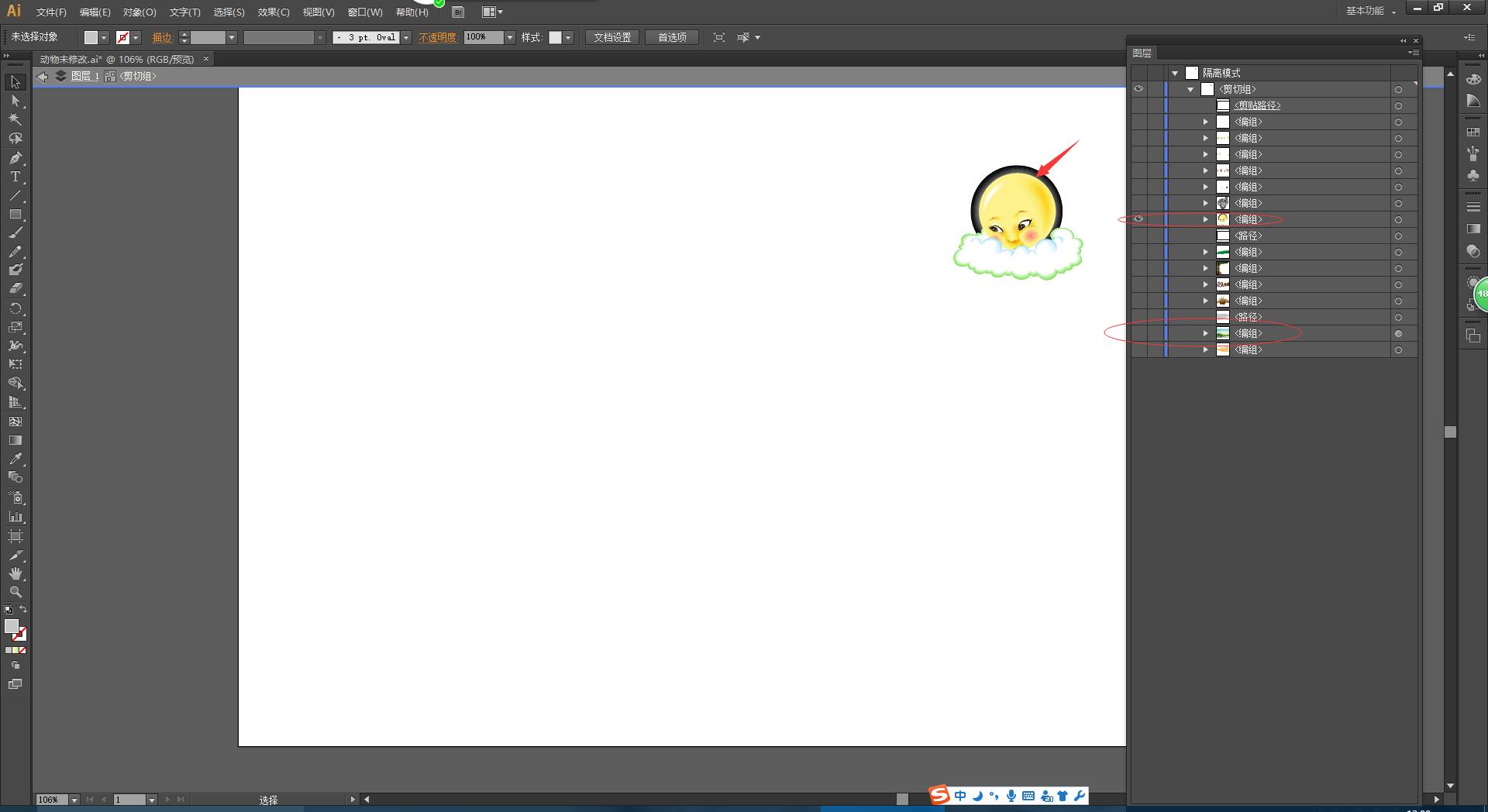
Task: Click the 文档设置 button
Action: (x=612, y=37)
